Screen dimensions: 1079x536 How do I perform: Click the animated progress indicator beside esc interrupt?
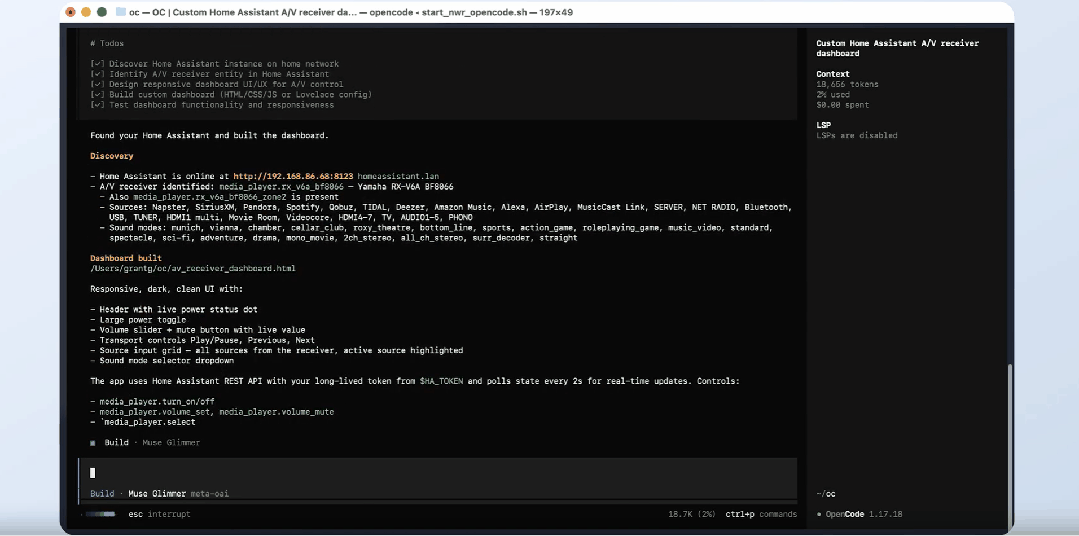(x=99, y=514)
